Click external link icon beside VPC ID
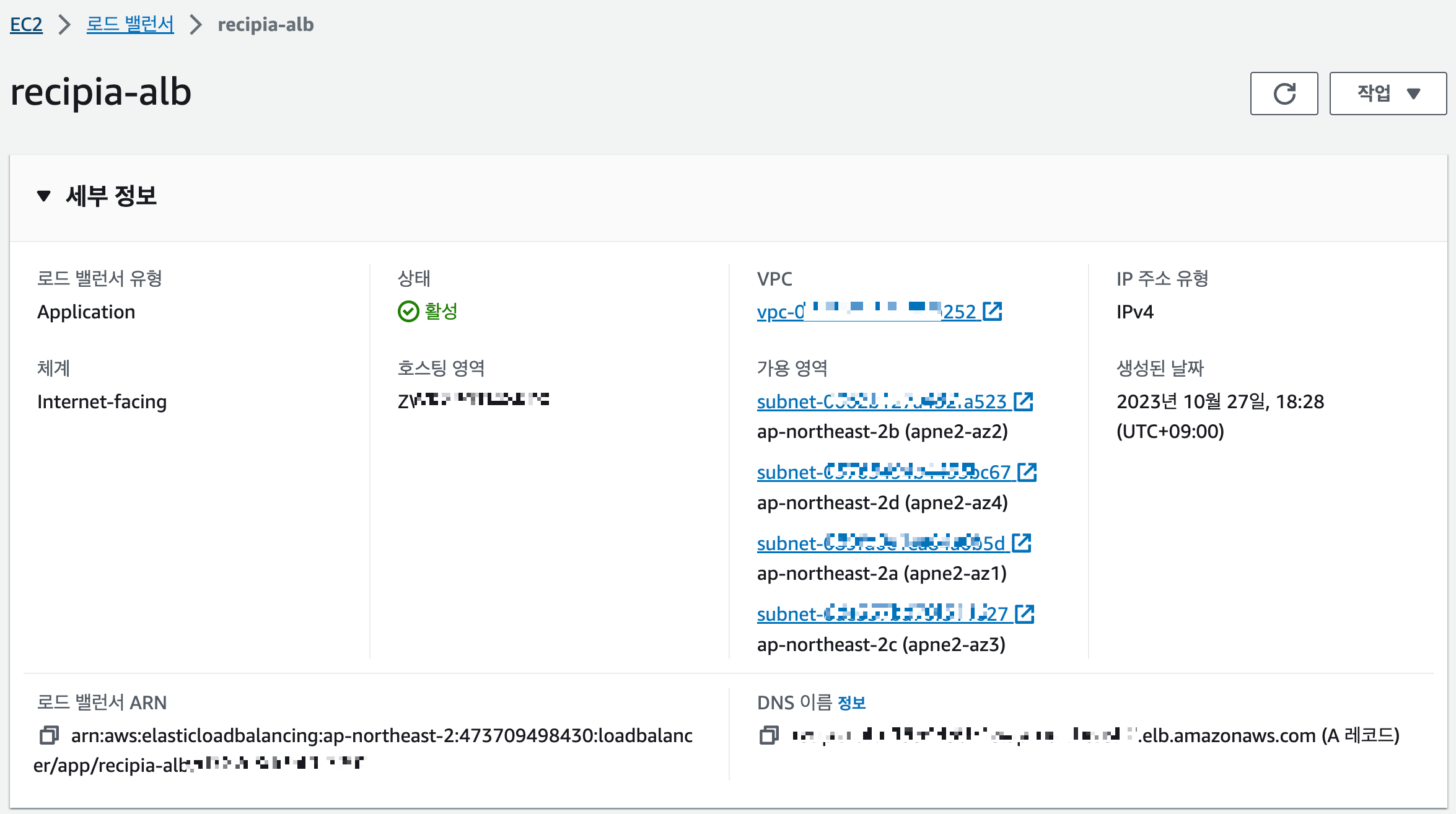The height and width of the screenshot is (814, 1456). [x=993, y=312]
